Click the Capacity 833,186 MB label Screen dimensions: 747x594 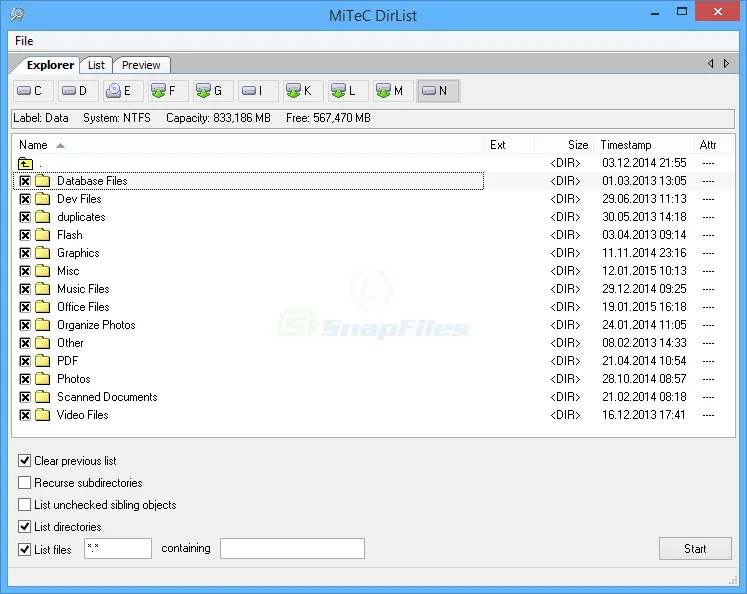coord(218,118)
